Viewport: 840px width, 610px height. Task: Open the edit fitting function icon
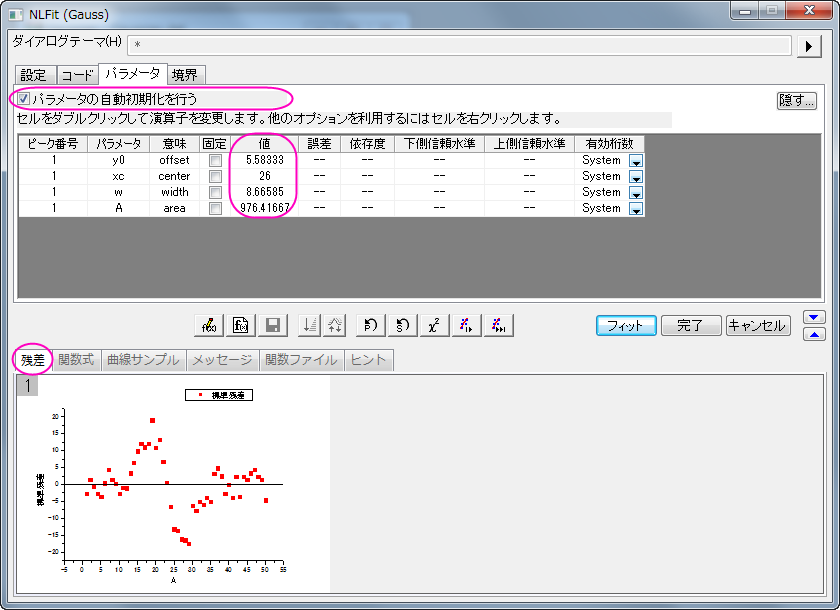(209, 325)
